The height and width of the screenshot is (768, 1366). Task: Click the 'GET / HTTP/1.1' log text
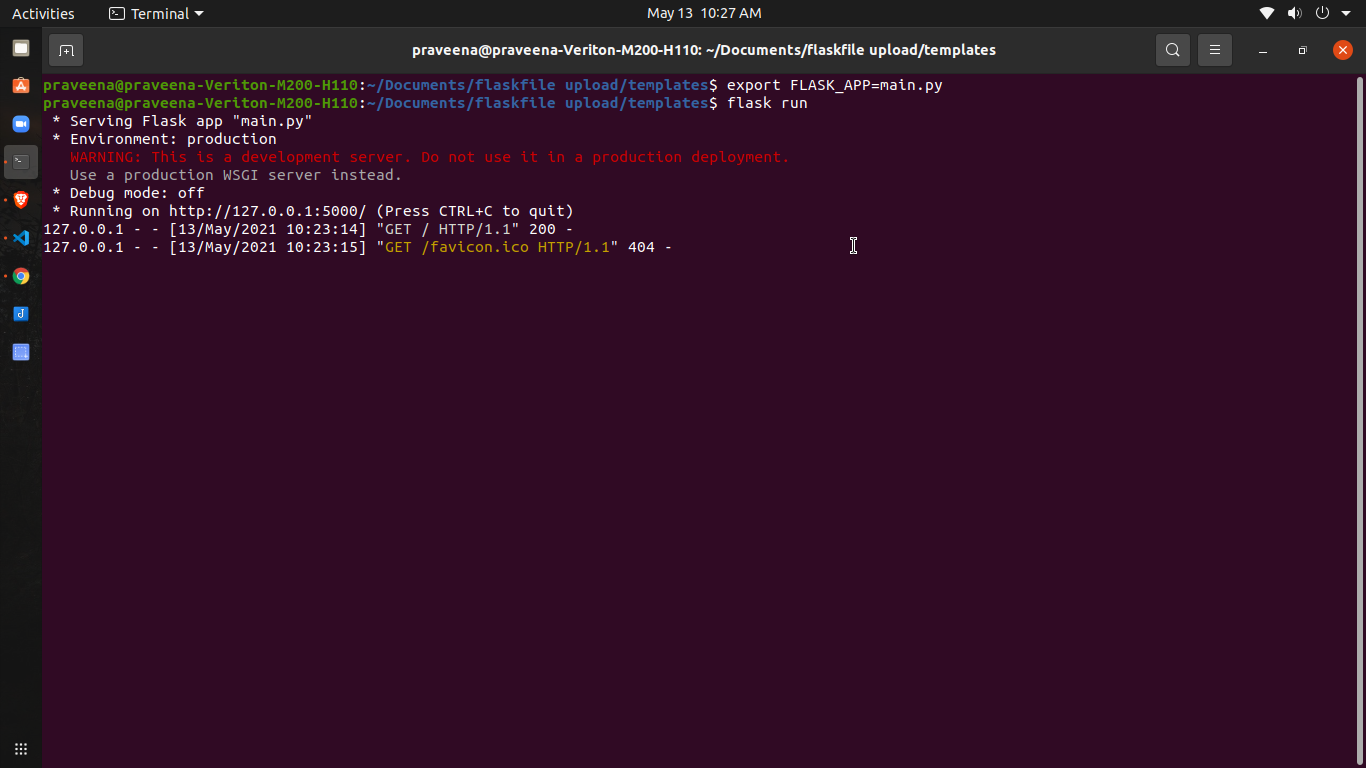pyautogui.click(x=447, y=229)
